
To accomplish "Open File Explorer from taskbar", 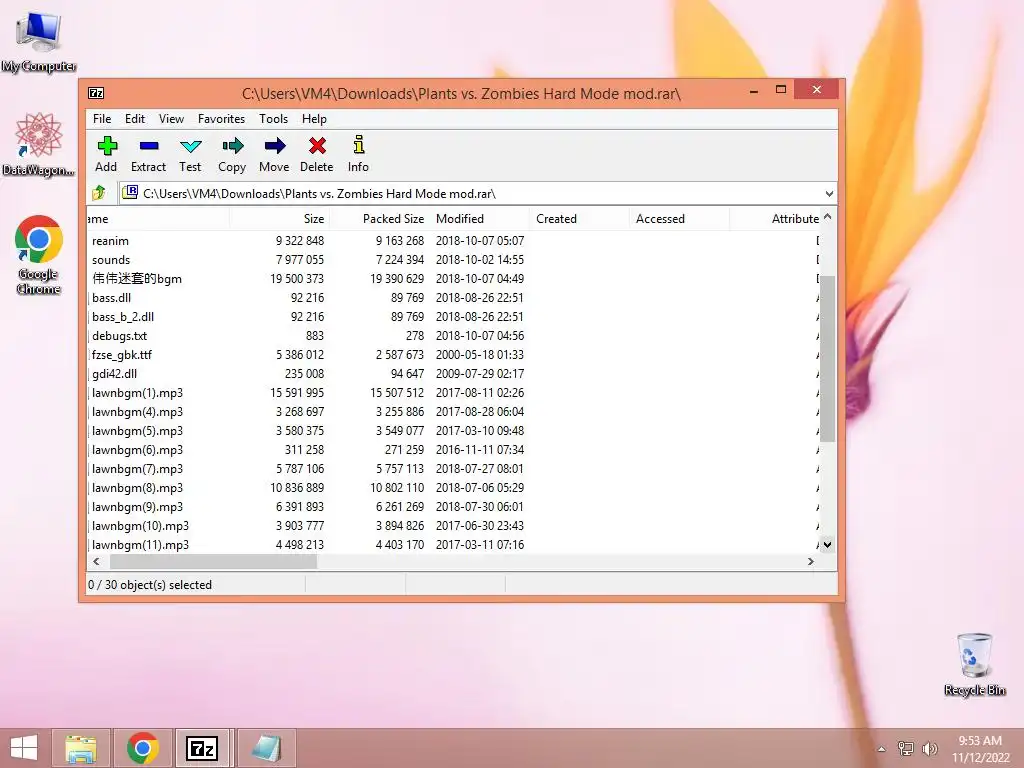I will point(82,748).
